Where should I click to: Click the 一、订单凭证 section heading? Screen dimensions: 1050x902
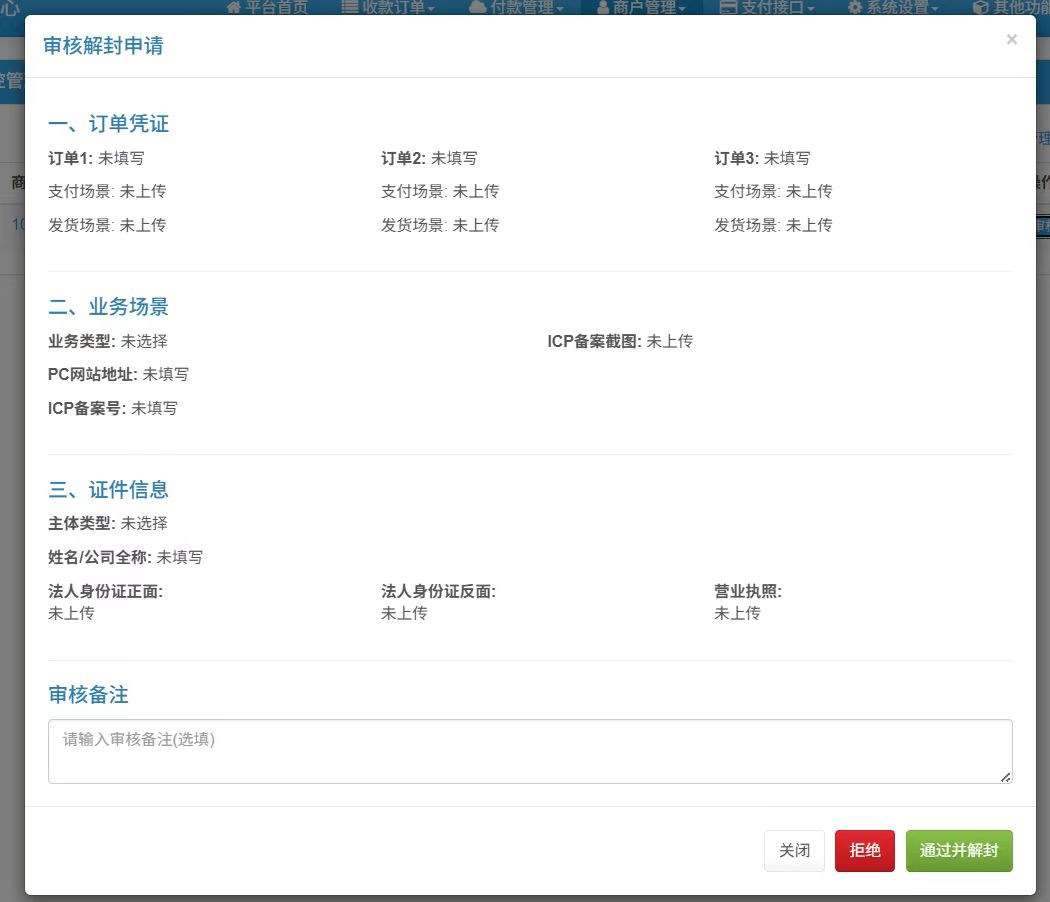coord(109,124)
